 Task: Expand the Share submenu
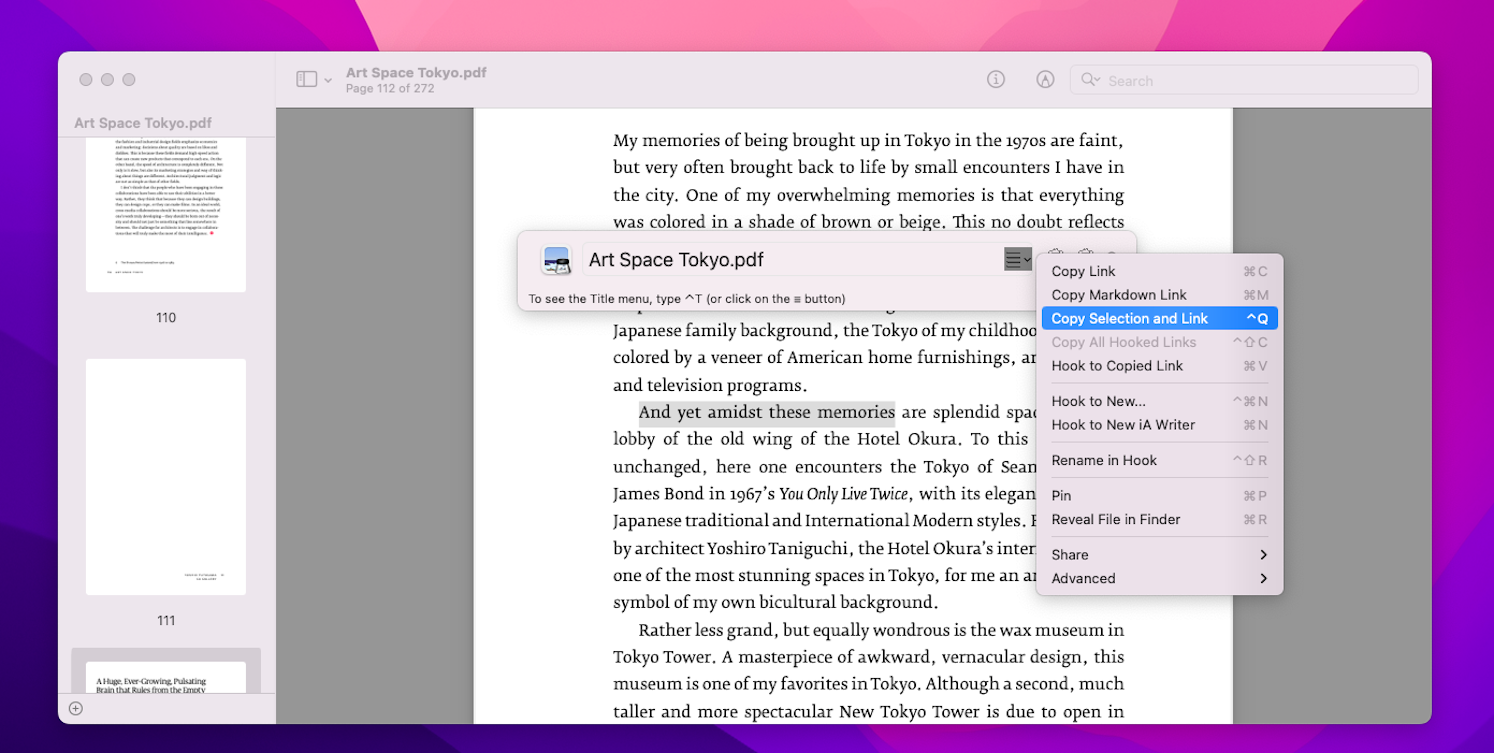[1158, 554]
